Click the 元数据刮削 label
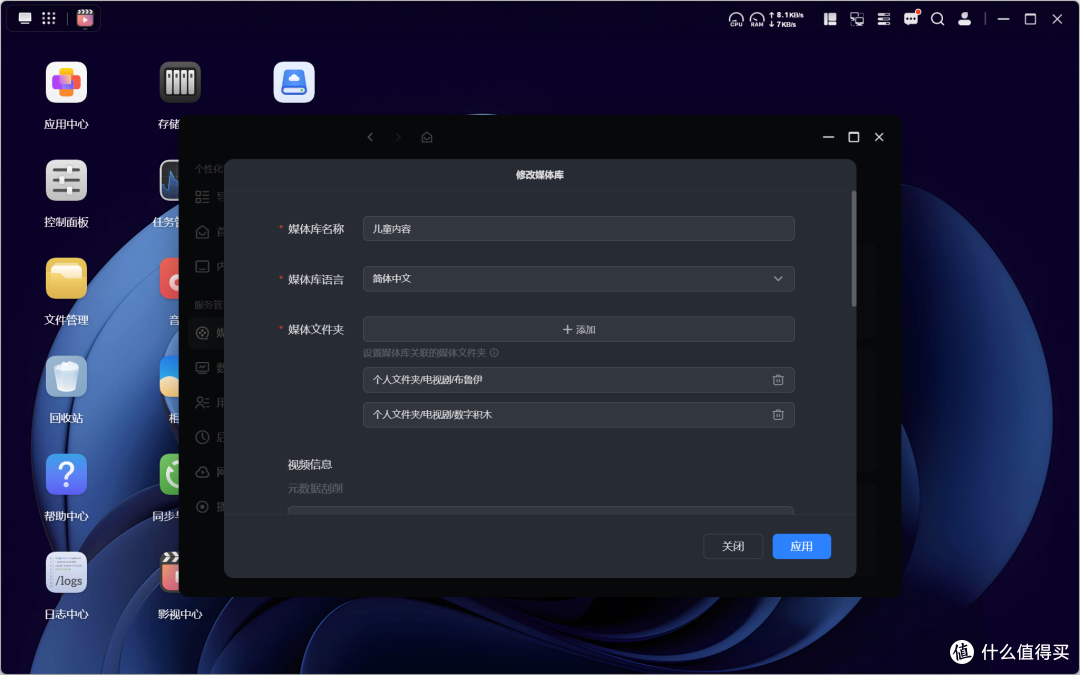1080x675 pixels. click(x=315, y=488)
